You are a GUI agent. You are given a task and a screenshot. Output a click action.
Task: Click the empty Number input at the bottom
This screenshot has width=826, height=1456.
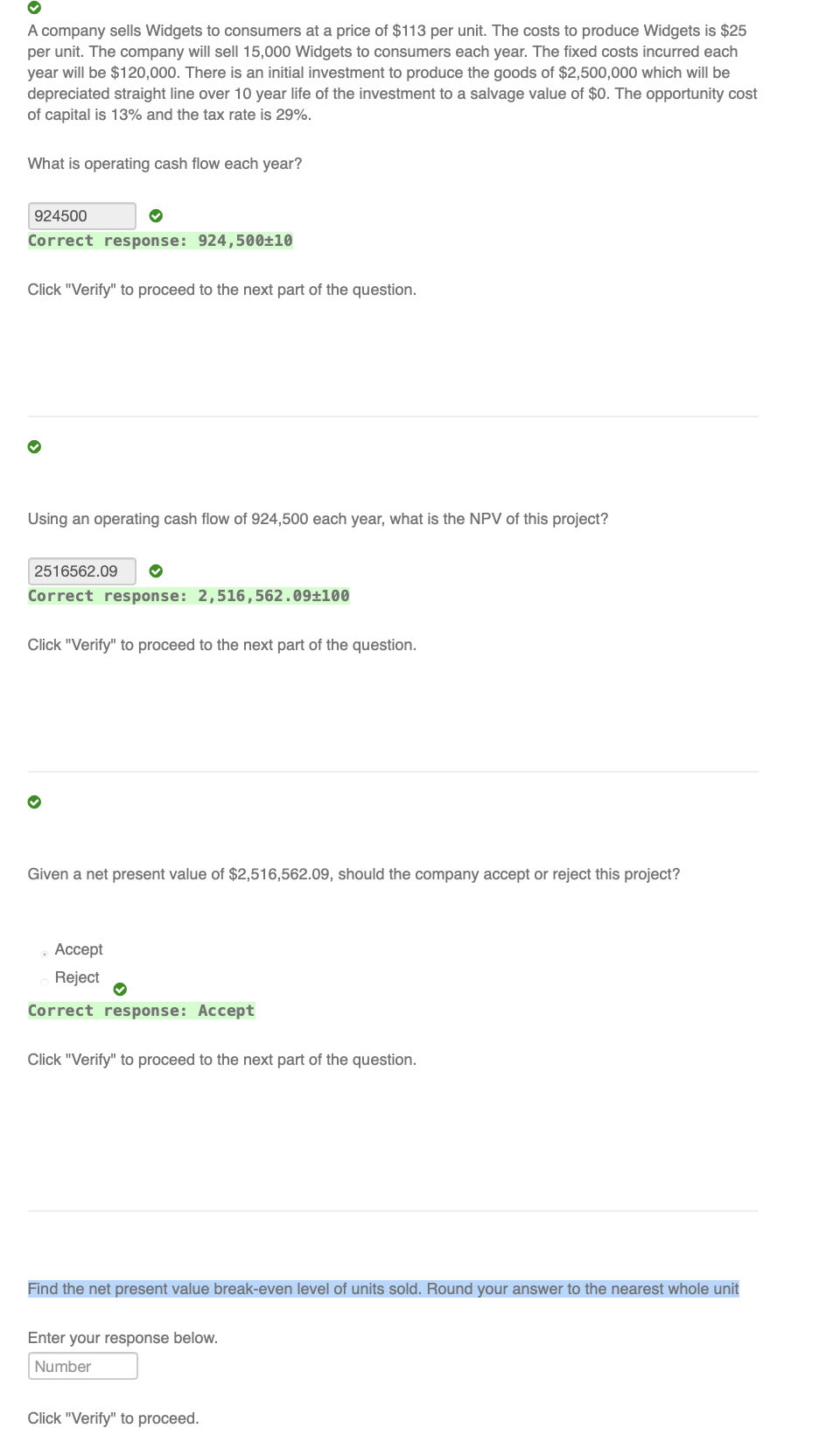click(x=83, y=1365)
